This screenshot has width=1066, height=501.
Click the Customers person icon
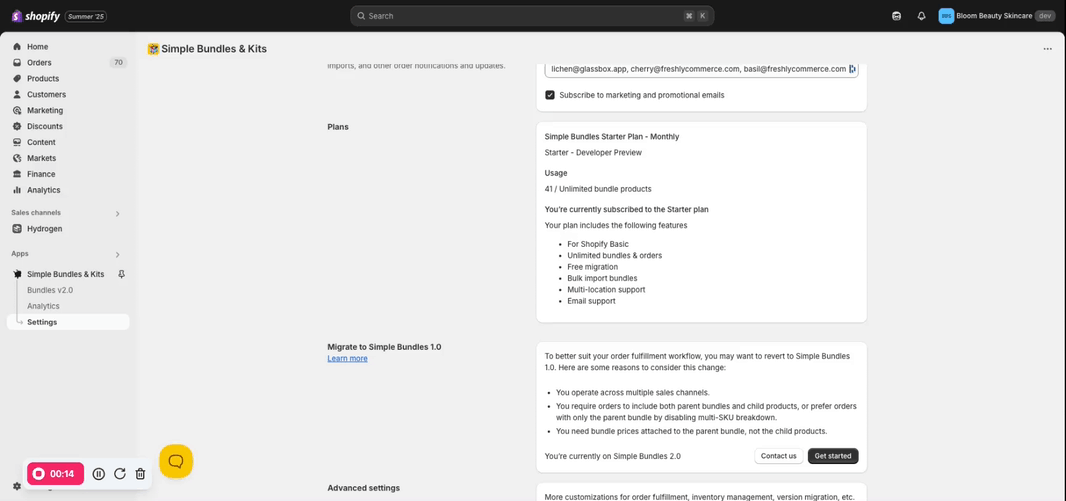pos(17,94)
